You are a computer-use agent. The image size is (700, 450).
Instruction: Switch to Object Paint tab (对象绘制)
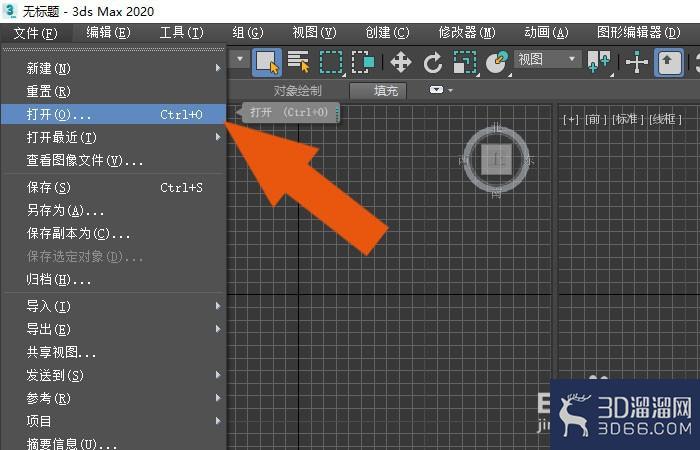pyautogui.click(x=297, y=91)
